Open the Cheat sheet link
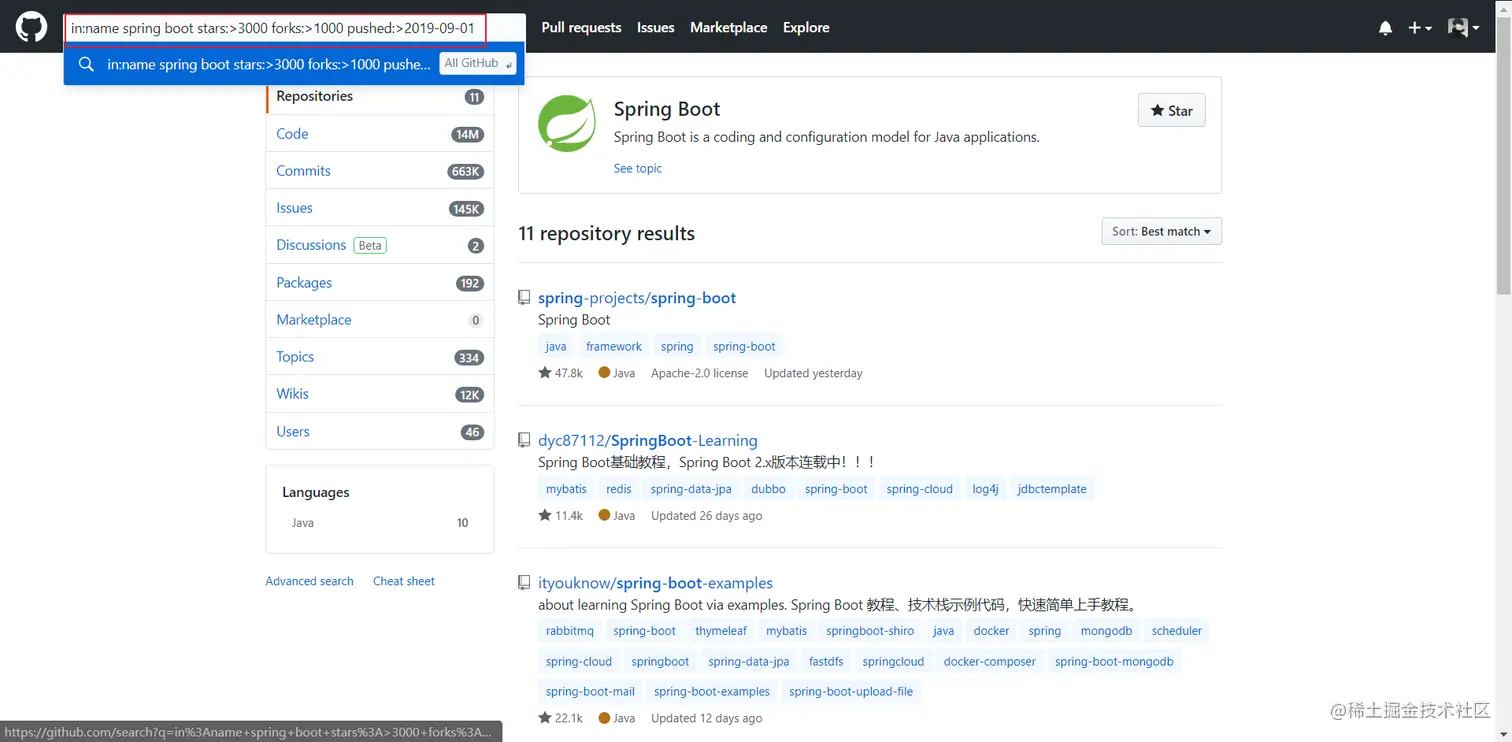 click(404, 581)
